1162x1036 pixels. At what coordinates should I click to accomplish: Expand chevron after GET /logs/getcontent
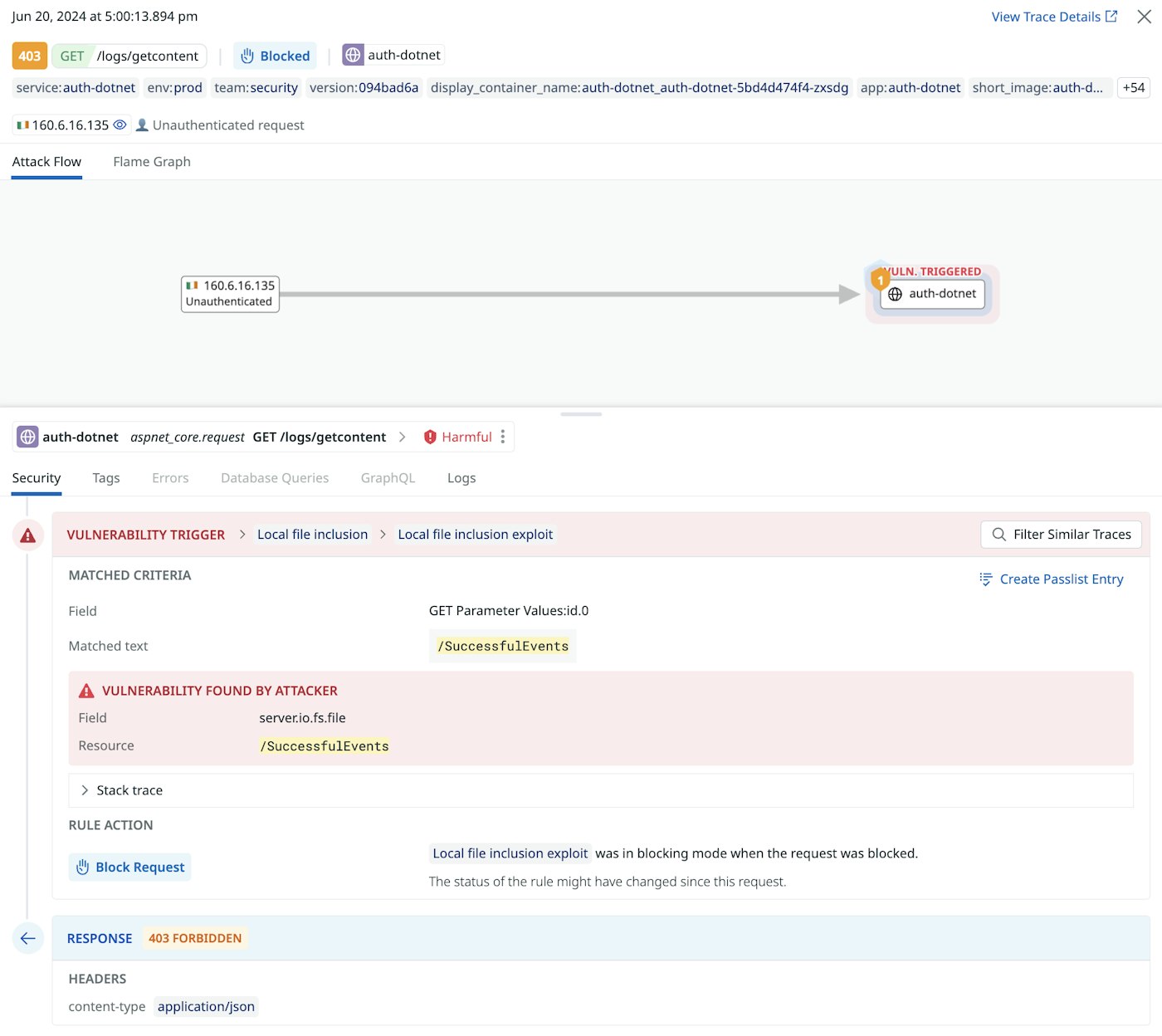pos(402,437)
